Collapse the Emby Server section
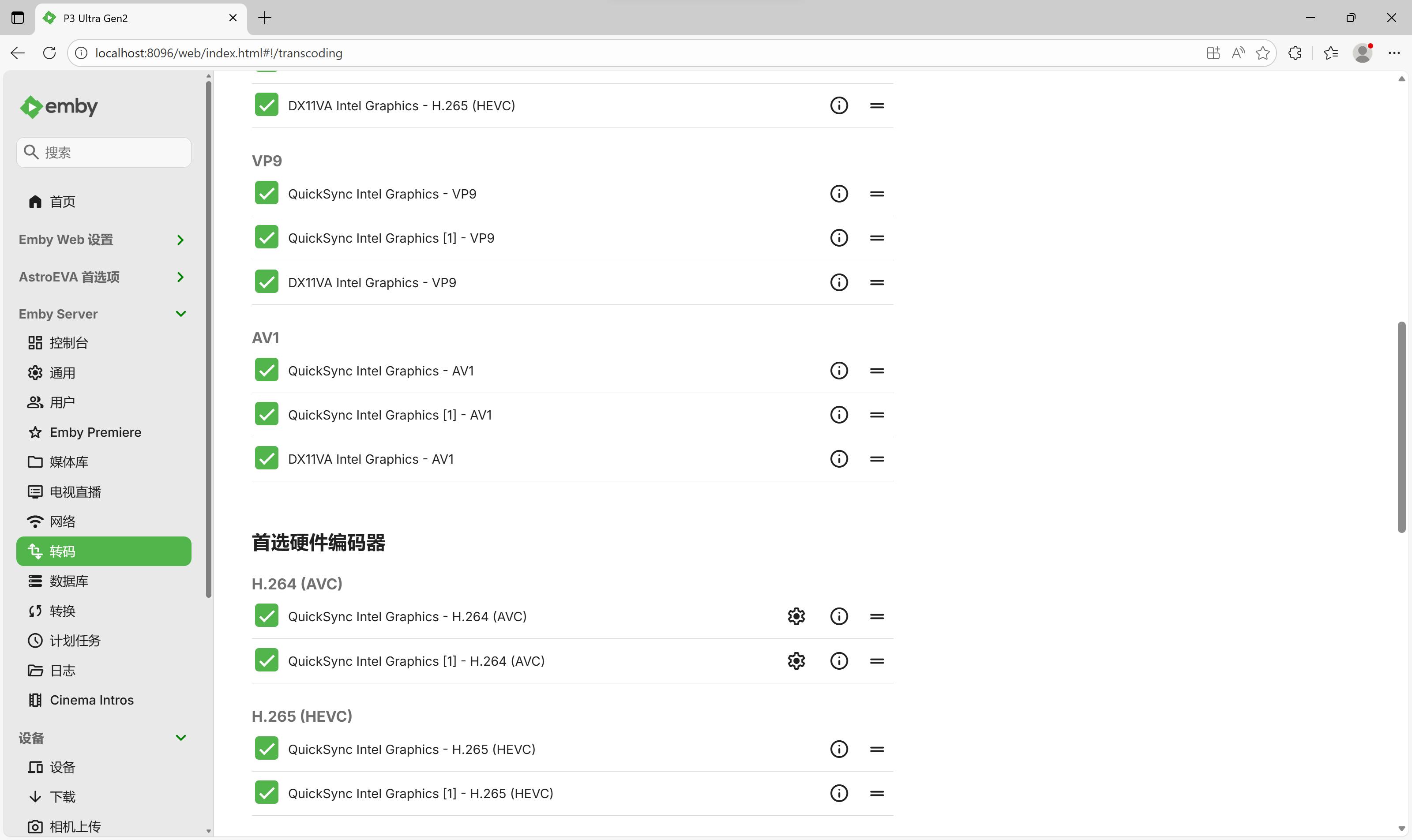Viewport: 1412px width, 840px height. tap(180, 314)
